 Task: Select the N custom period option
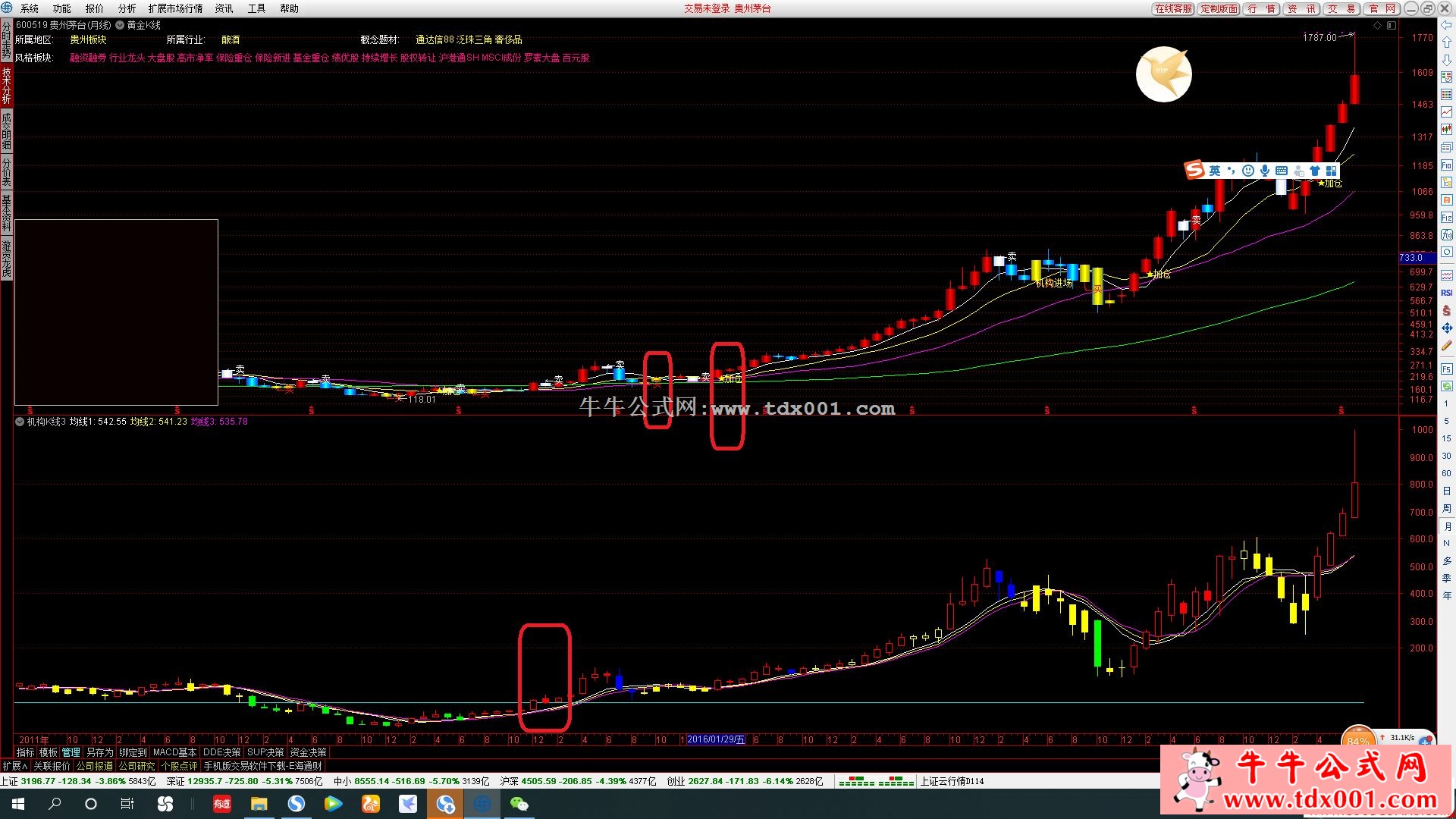1447,544
